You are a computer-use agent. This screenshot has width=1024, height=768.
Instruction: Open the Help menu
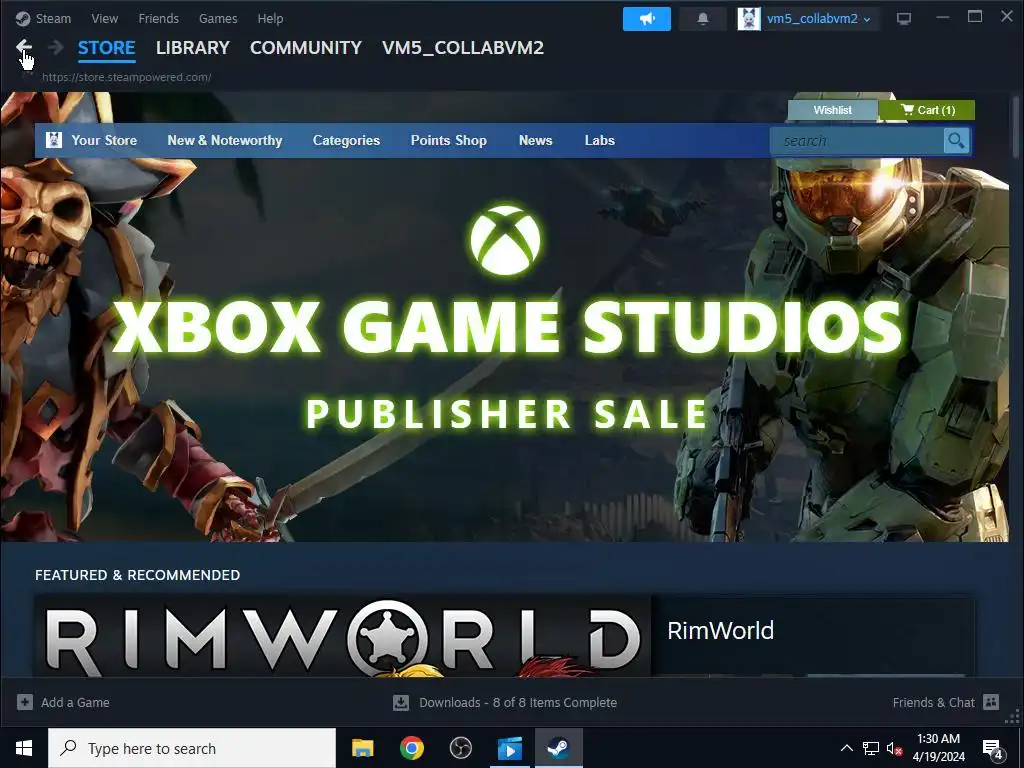270,18
